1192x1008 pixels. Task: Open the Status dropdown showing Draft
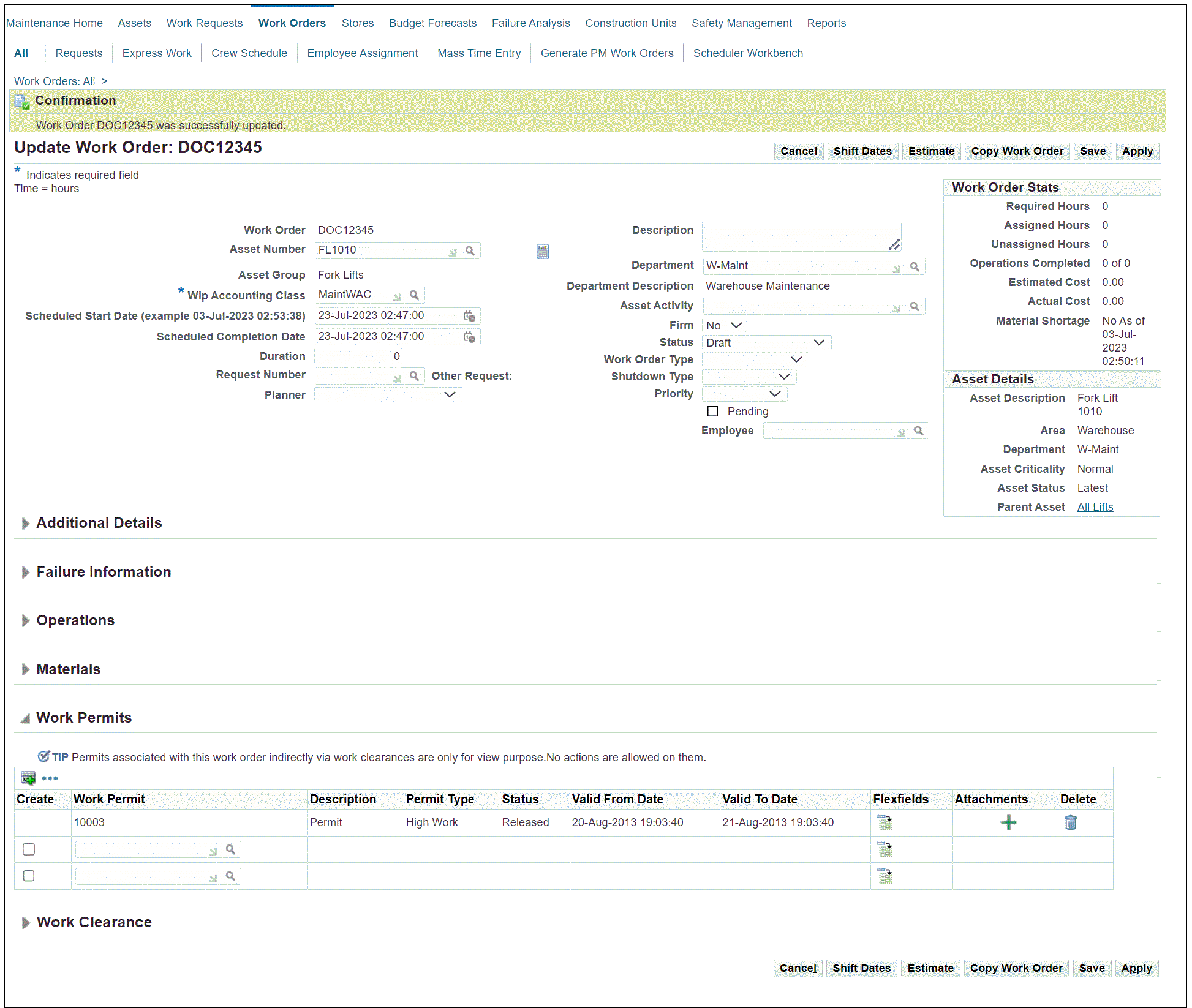tap(766, 343)
